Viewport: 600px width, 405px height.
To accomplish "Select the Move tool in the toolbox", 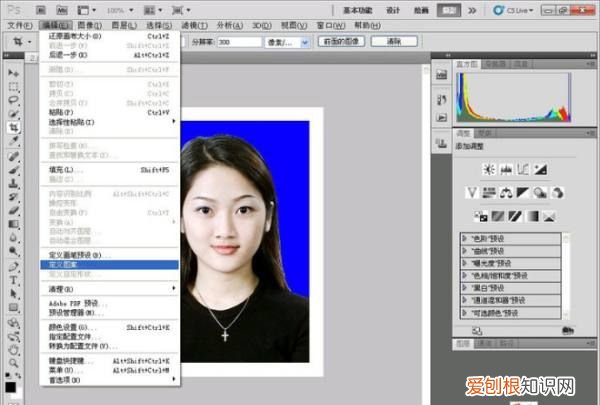I will (13, 73).
